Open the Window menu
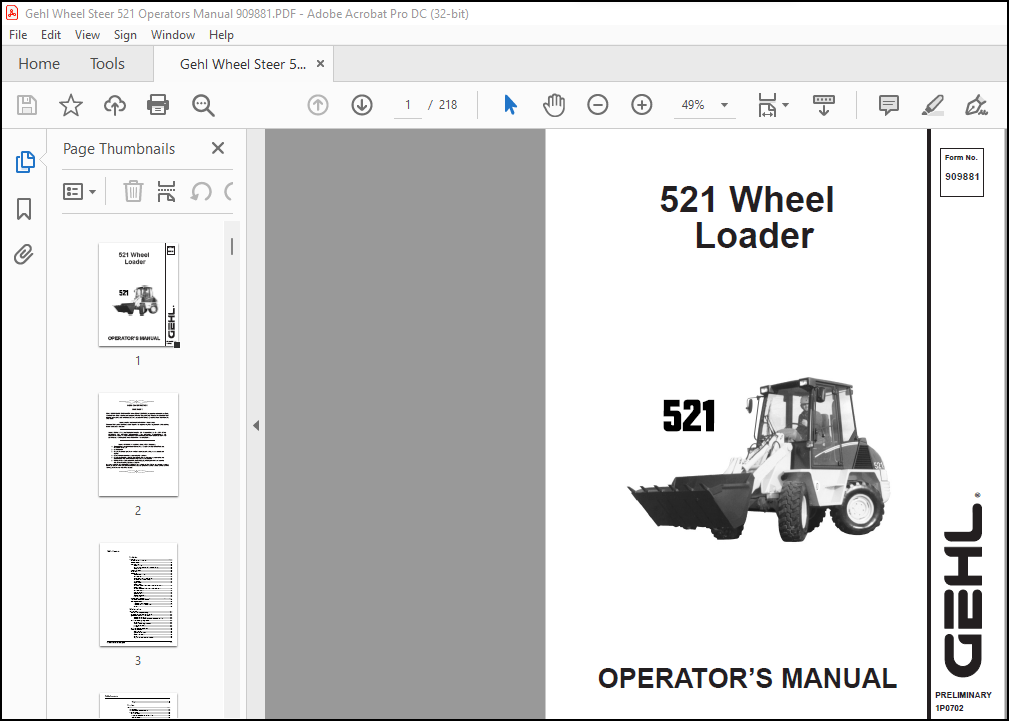1009x721 pixels. tap(172, 35)
